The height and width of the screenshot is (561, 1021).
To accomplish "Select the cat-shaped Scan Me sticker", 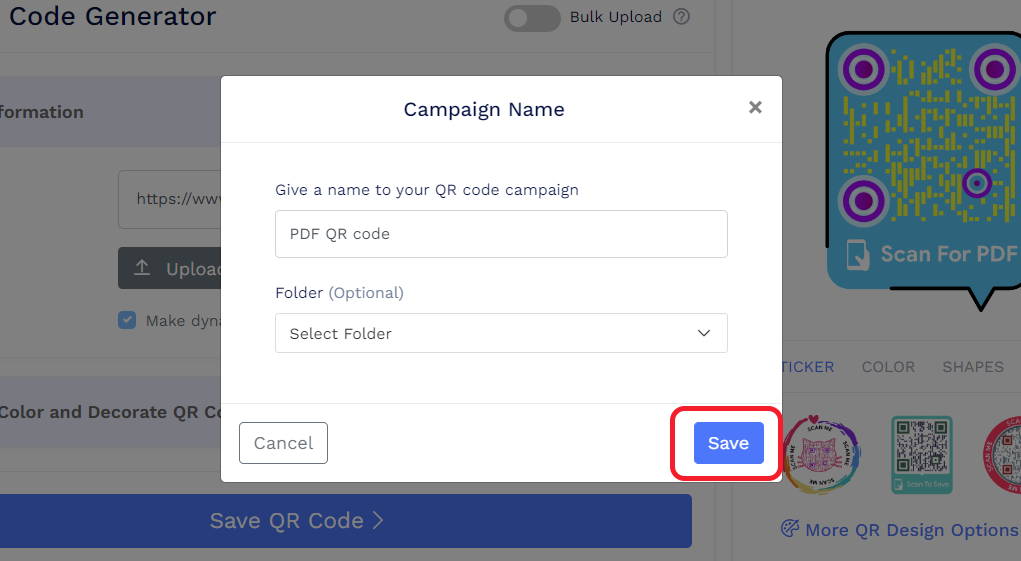I will [820, 455].
